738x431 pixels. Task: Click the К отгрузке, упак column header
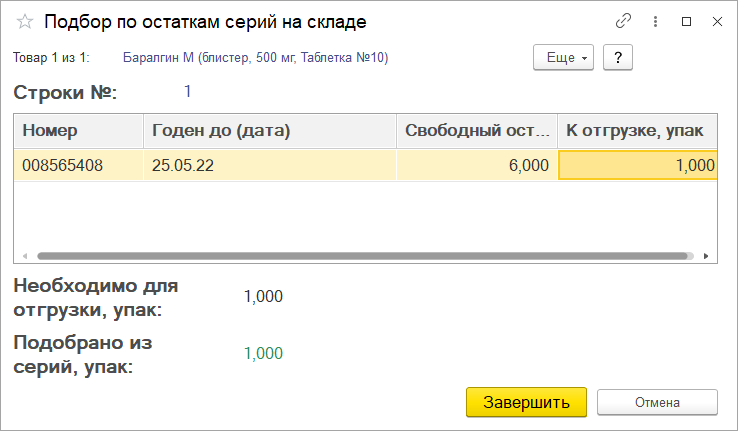(637, 130)
